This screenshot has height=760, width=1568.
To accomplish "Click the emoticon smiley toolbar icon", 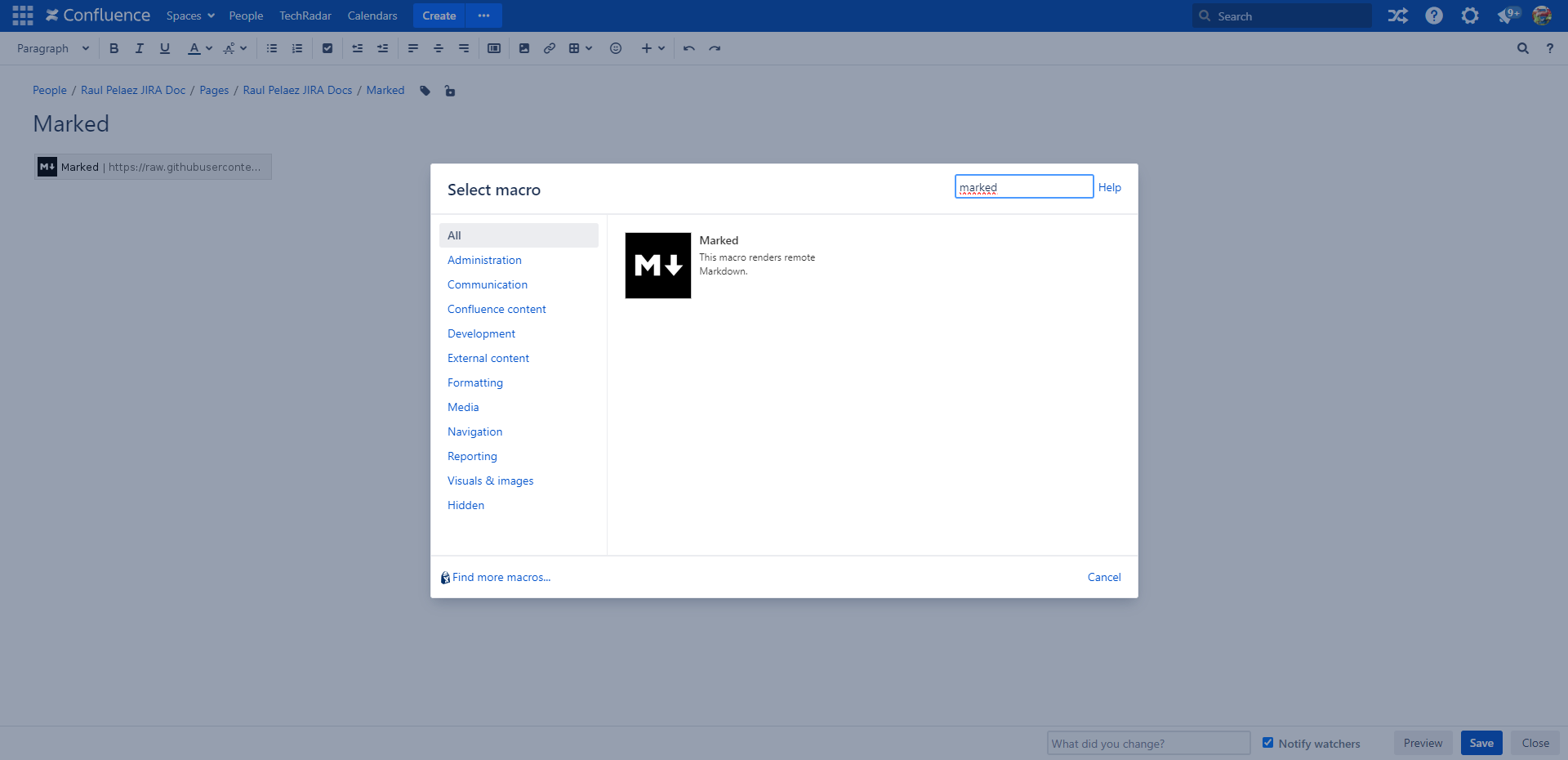I will coord(616,48).
